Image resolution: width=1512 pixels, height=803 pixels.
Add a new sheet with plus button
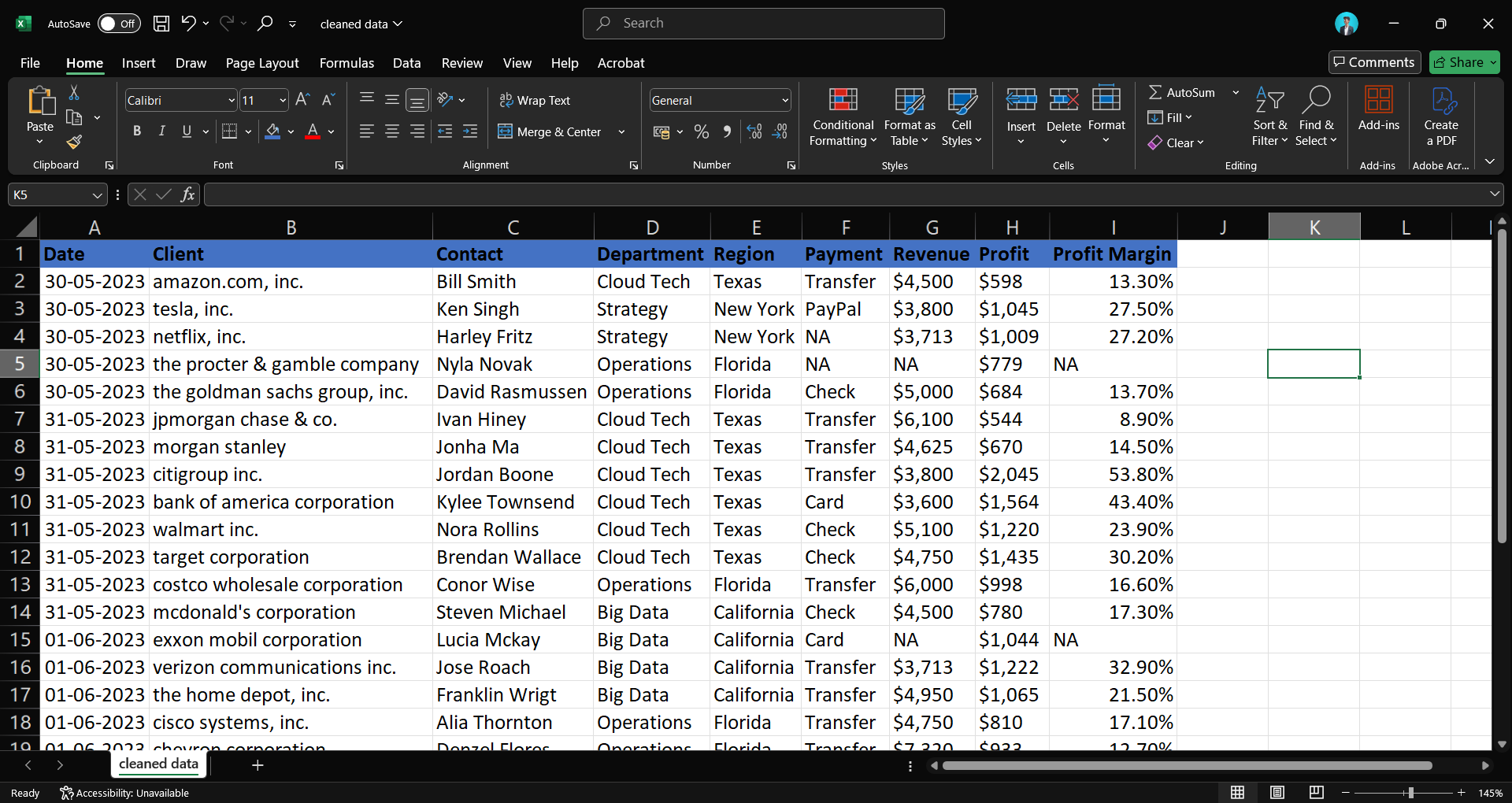coord(258,764)
